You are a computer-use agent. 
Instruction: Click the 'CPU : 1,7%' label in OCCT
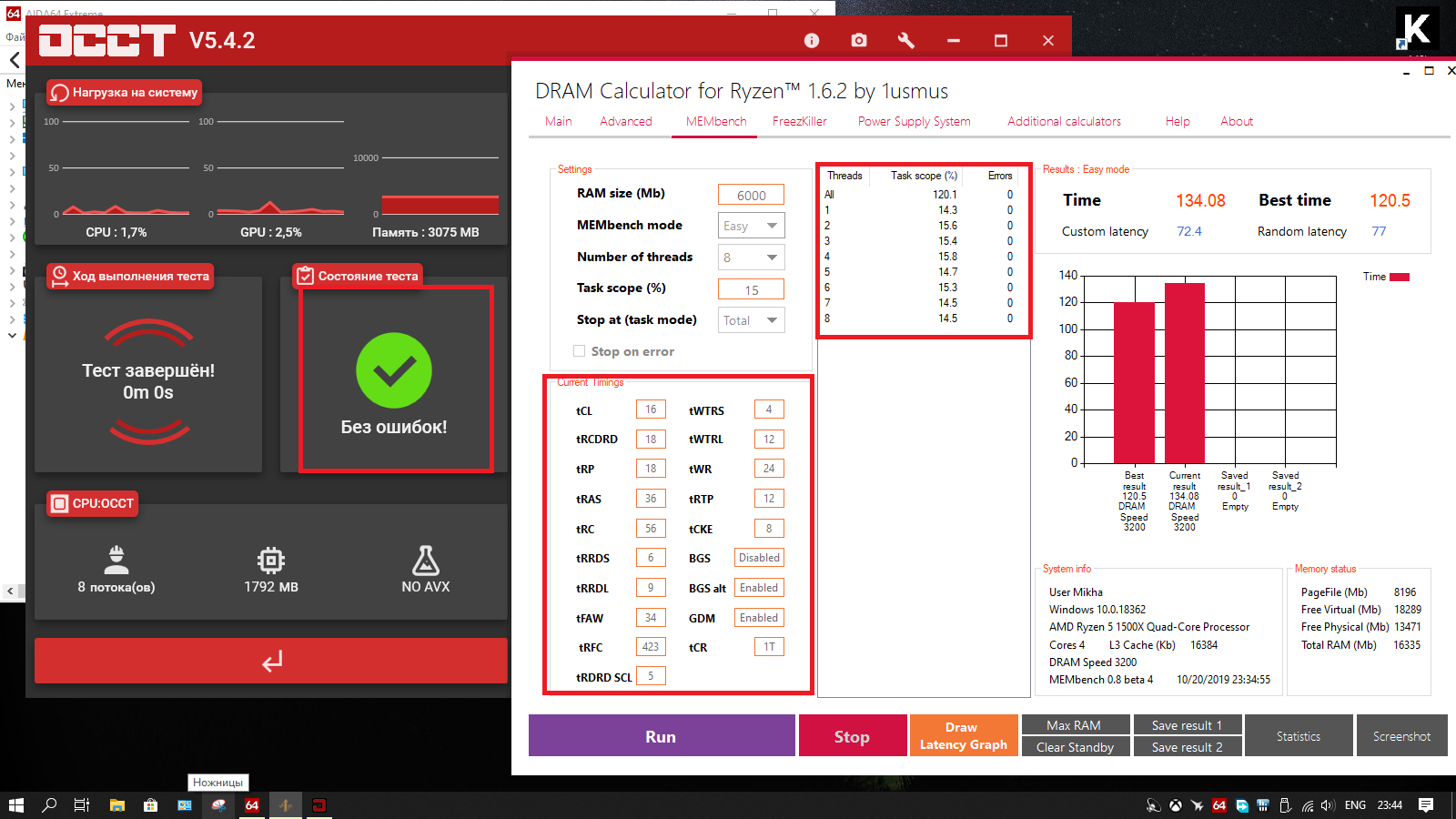[116, 232]
